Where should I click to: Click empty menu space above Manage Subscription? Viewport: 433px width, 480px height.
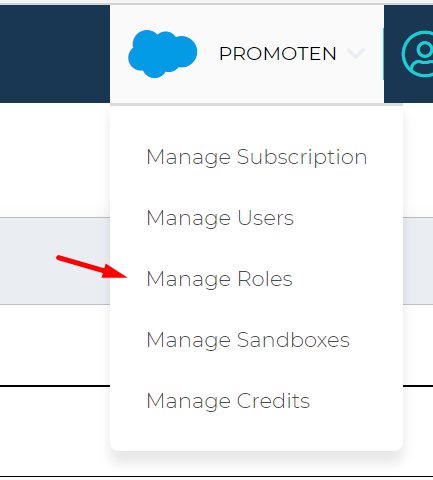pyautogui.click(x=256, y=125)
